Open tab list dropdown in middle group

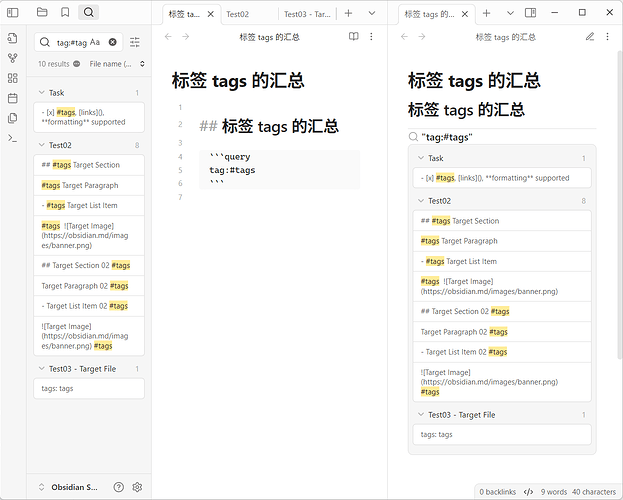click(x=371, y=13)
